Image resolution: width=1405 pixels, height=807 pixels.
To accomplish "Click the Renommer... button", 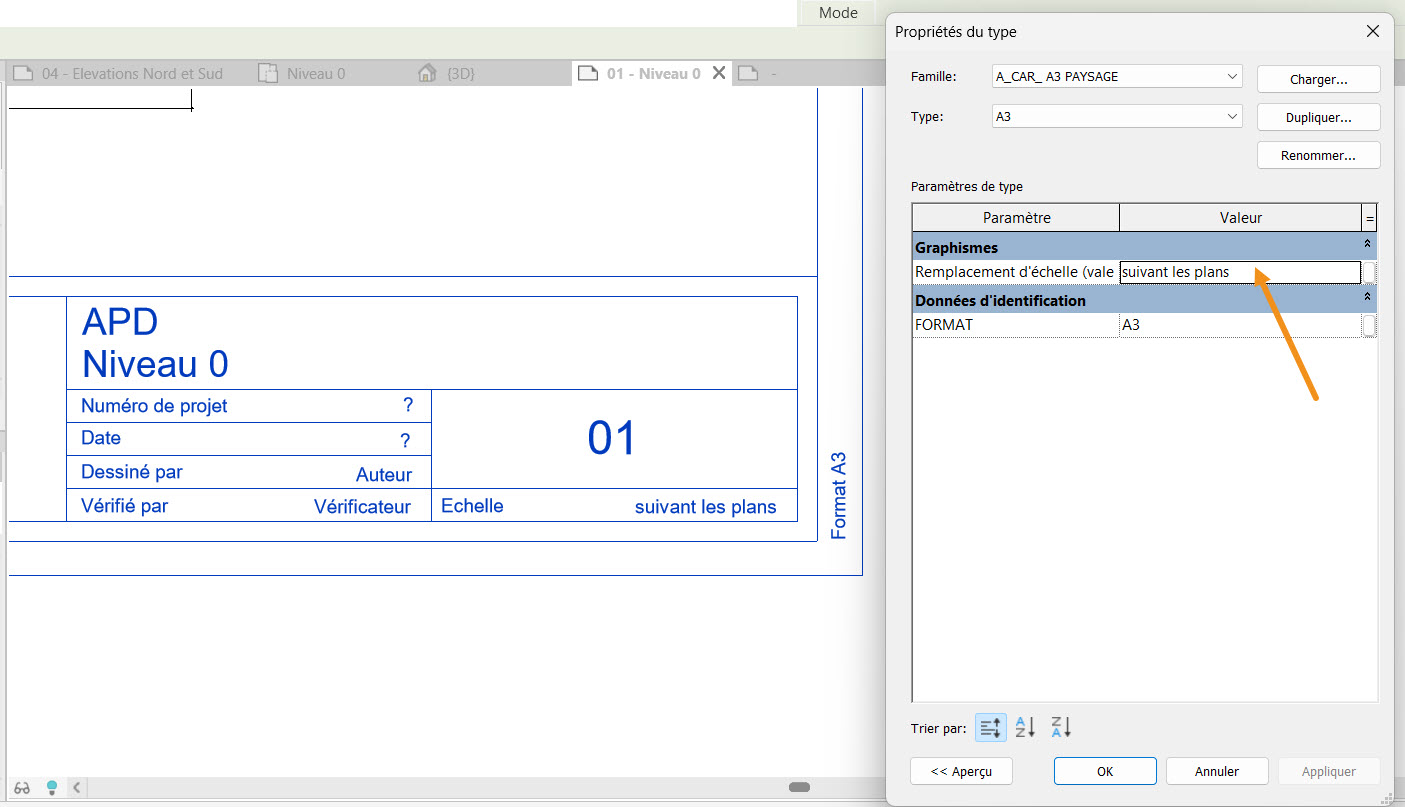I will [x=1318, y=156].
